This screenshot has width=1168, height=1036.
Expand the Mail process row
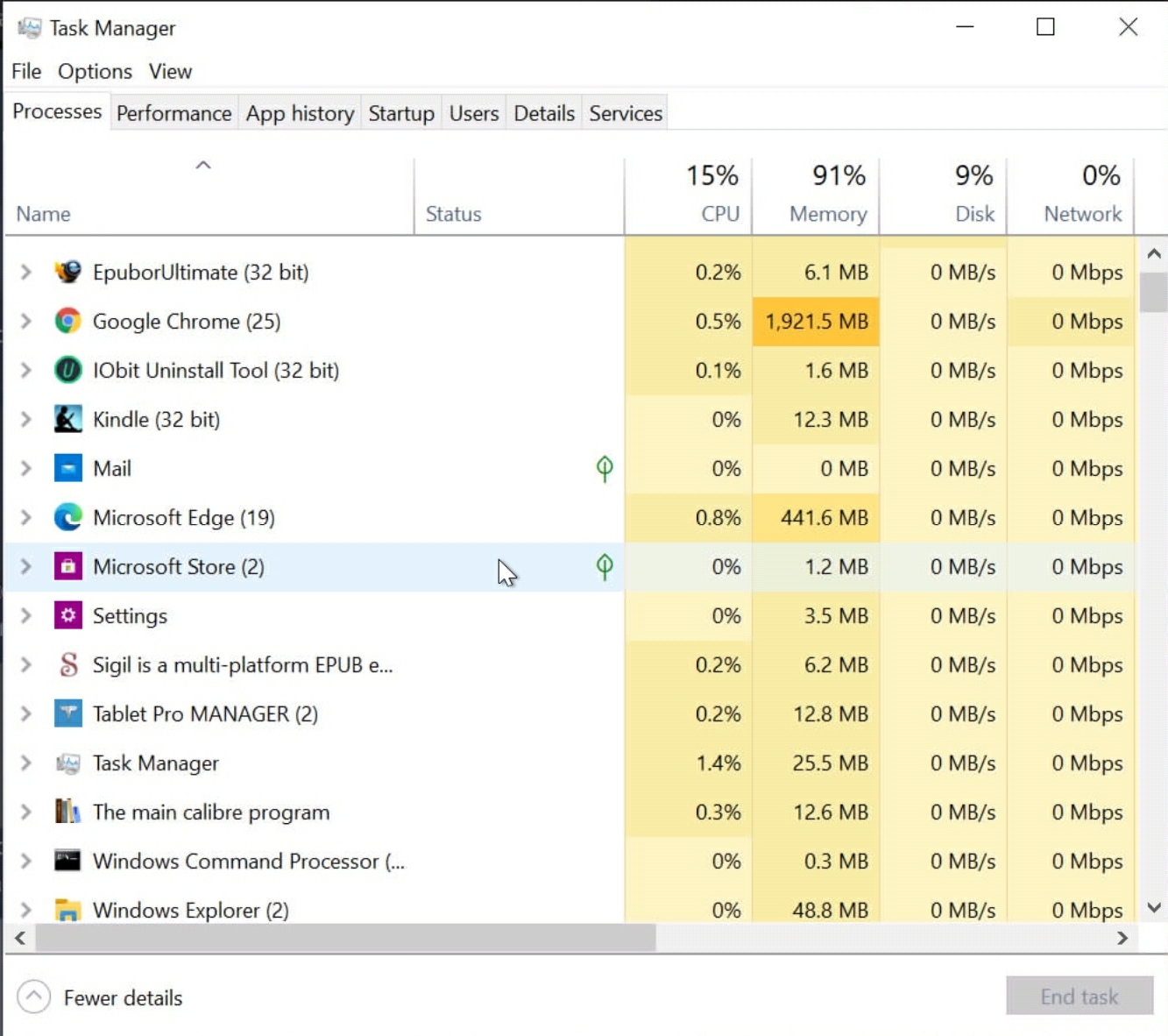[x=25, y=469]
